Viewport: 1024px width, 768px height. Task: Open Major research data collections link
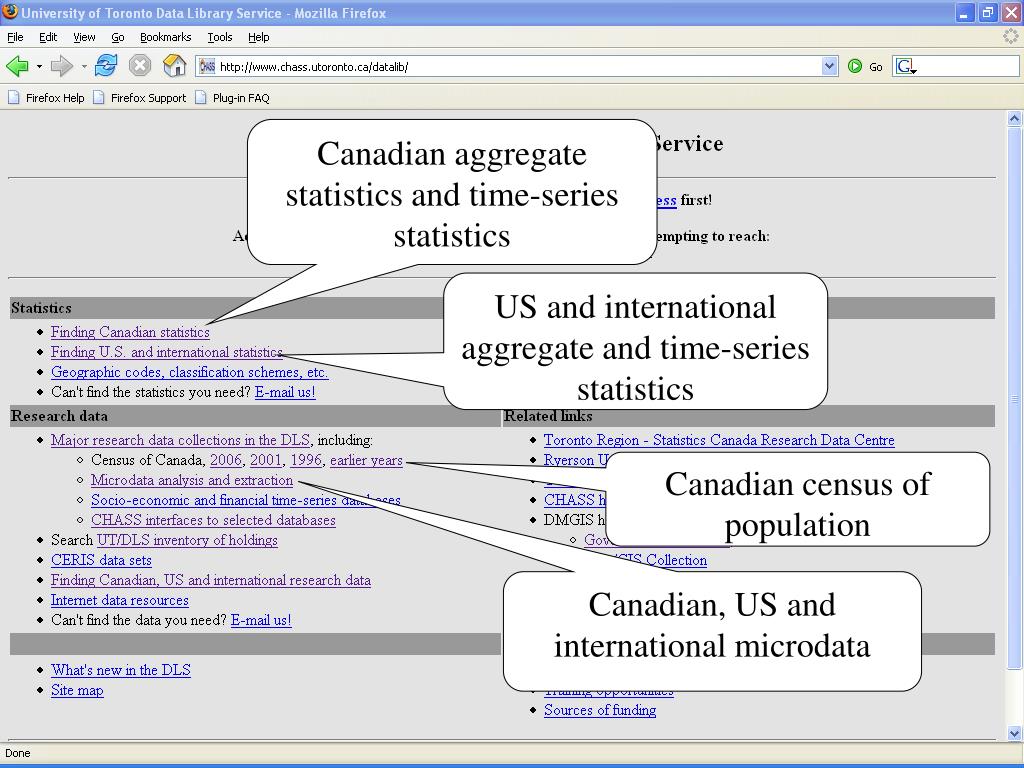(180, 440)
